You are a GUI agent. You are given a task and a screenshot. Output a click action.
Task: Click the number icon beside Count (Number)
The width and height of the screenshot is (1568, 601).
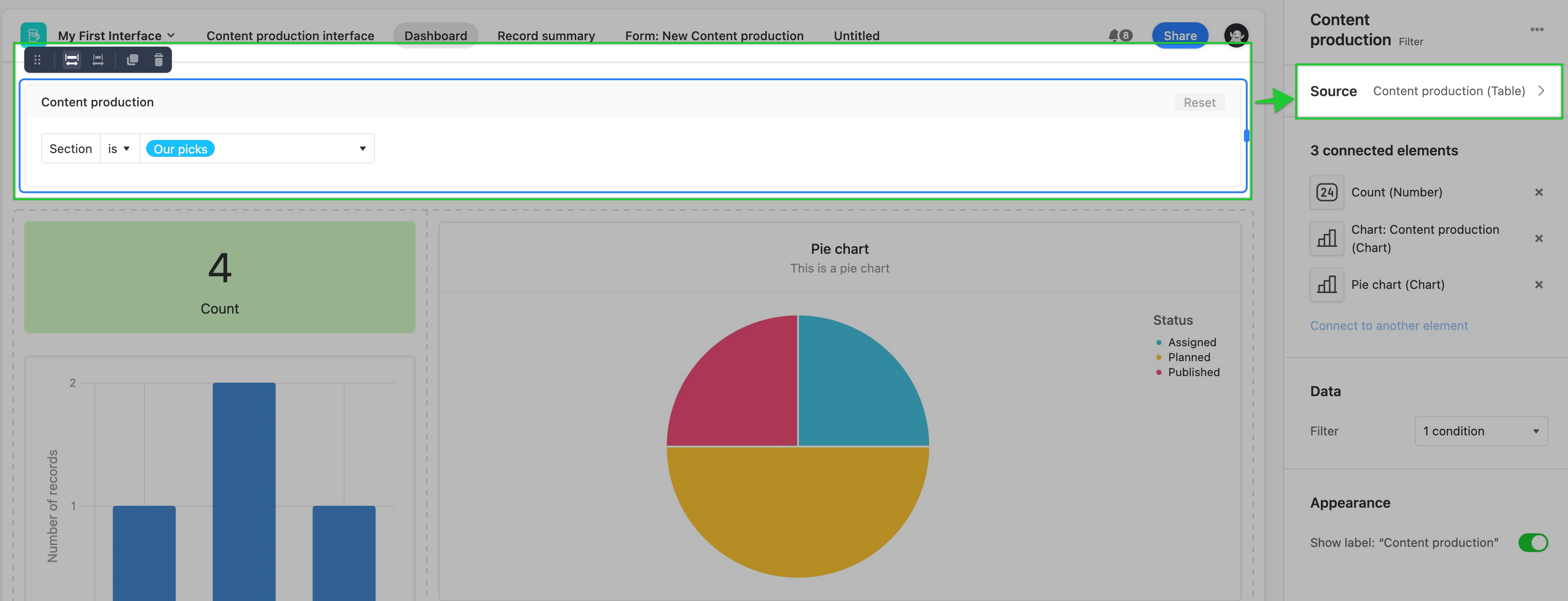tap(1327, 192)
